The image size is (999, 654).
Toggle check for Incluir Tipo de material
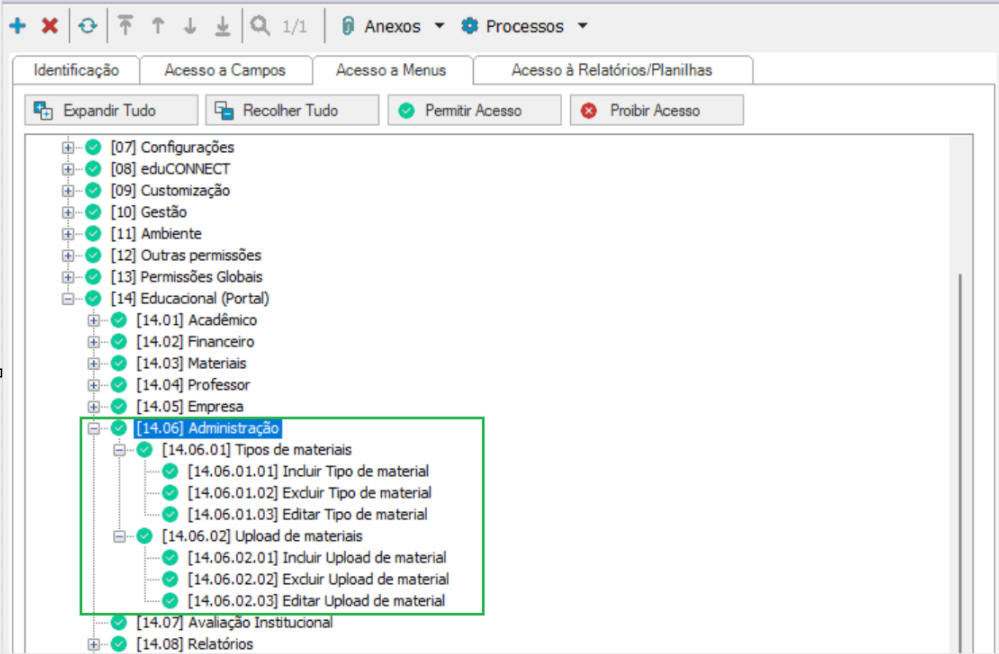tap(170, 471)
